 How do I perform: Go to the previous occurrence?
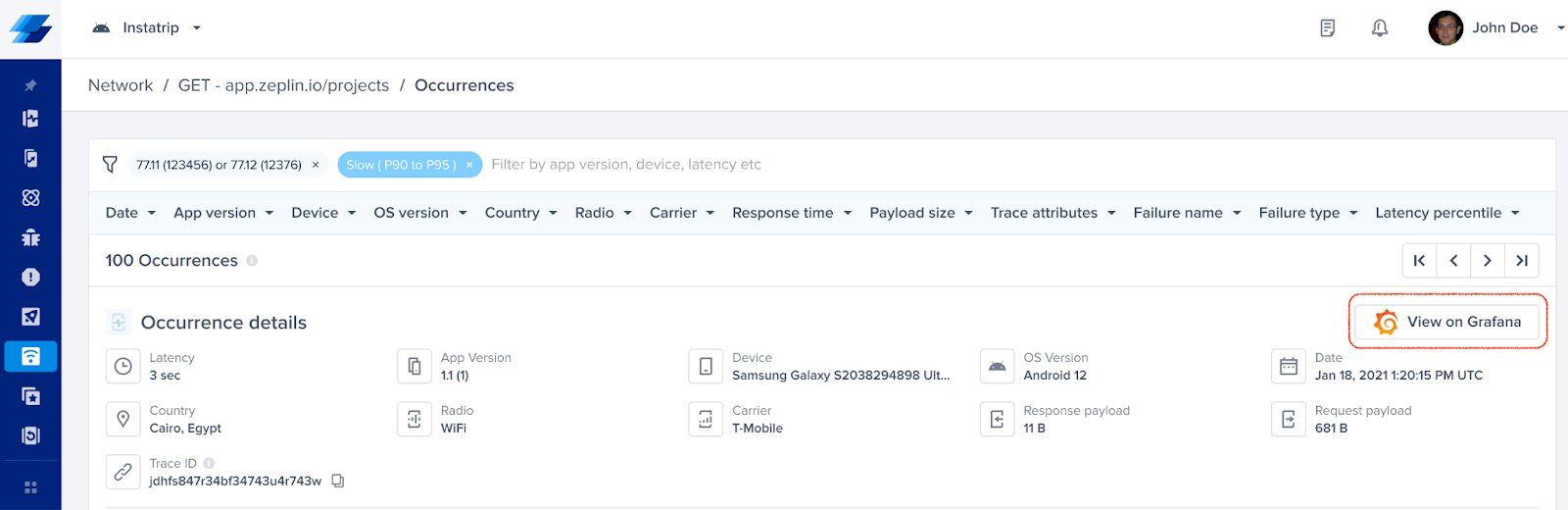coord(1453,261)
